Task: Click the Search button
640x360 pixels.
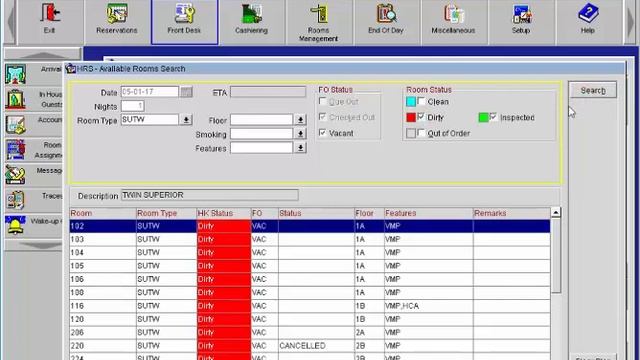Action: (593, 90)
